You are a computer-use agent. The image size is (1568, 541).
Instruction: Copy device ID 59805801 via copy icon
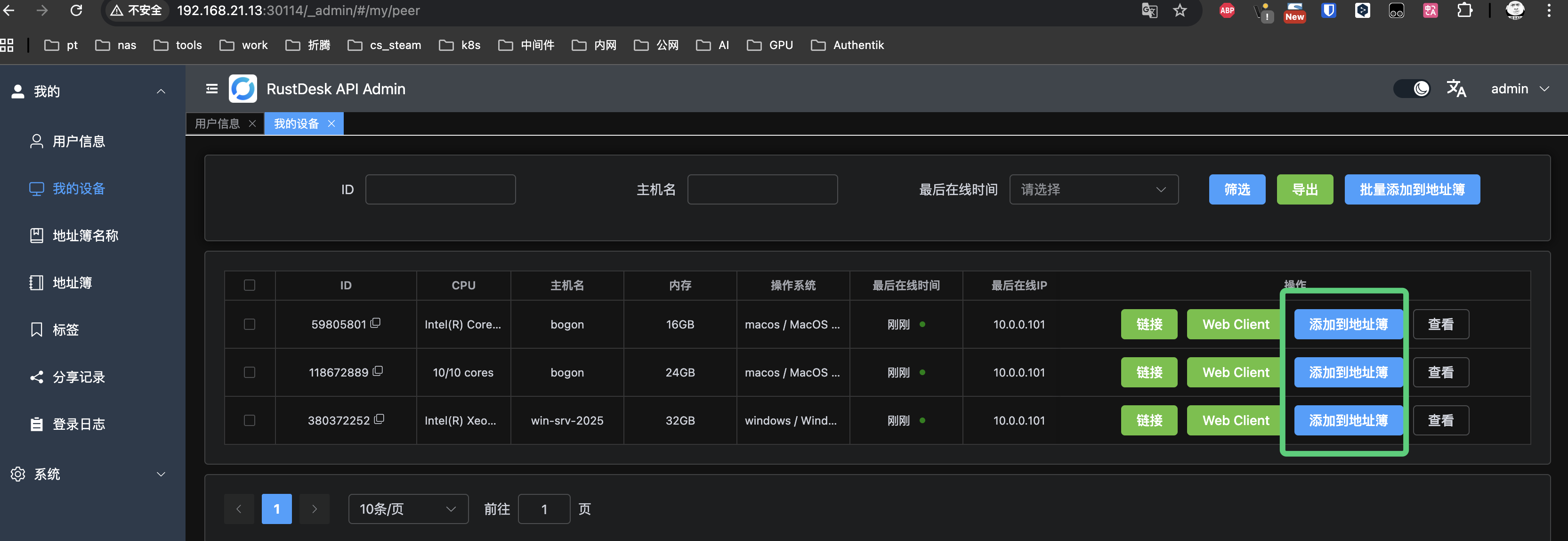pyautogui.click(x=376, y=323)
